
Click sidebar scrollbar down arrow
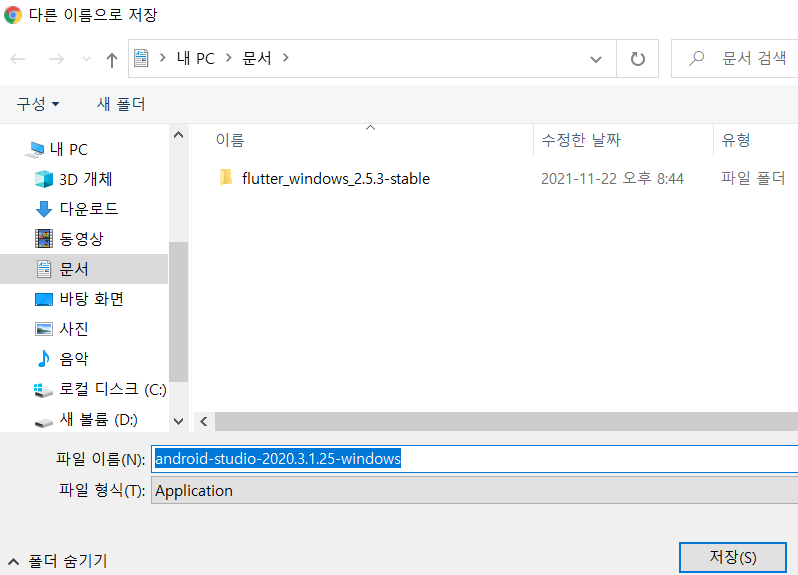point(178,421)
